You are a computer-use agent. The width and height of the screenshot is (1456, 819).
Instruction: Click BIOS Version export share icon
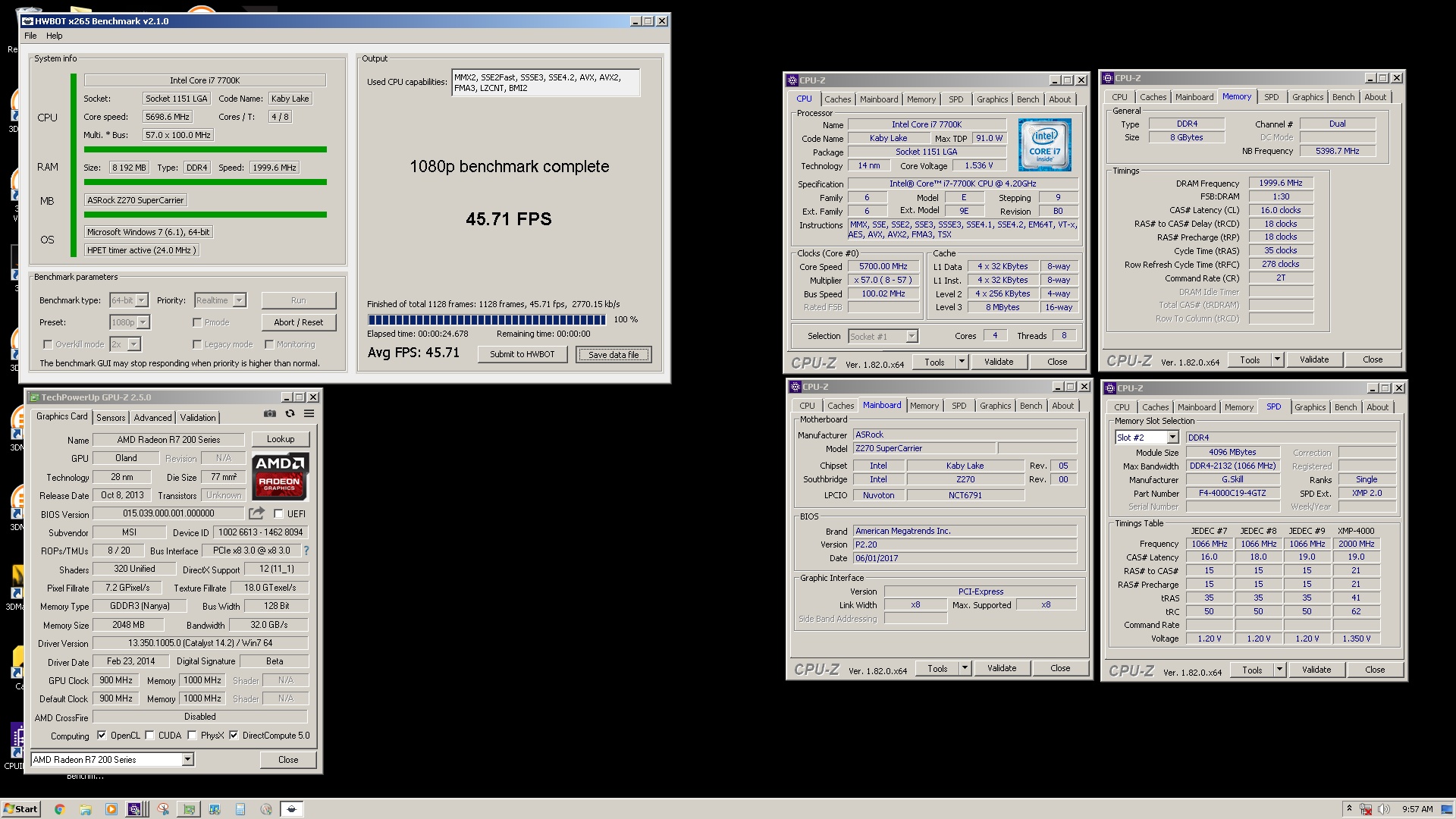pyautogui.click(x=256, y=513)
